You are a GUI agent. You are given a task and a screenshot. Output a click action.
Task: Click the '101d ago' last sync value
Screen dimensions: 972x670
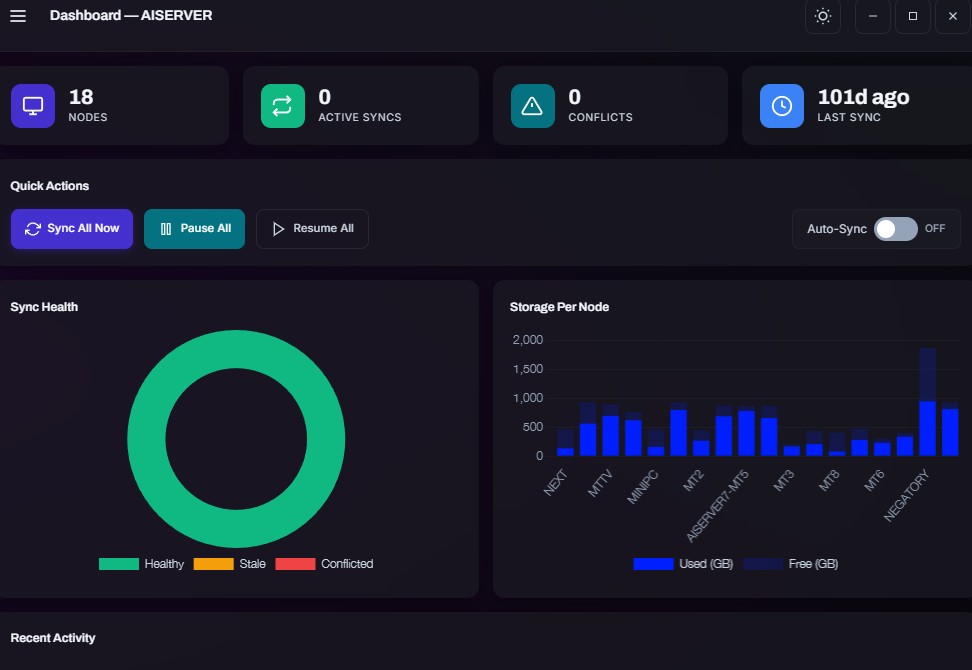[x=863, y=97]
